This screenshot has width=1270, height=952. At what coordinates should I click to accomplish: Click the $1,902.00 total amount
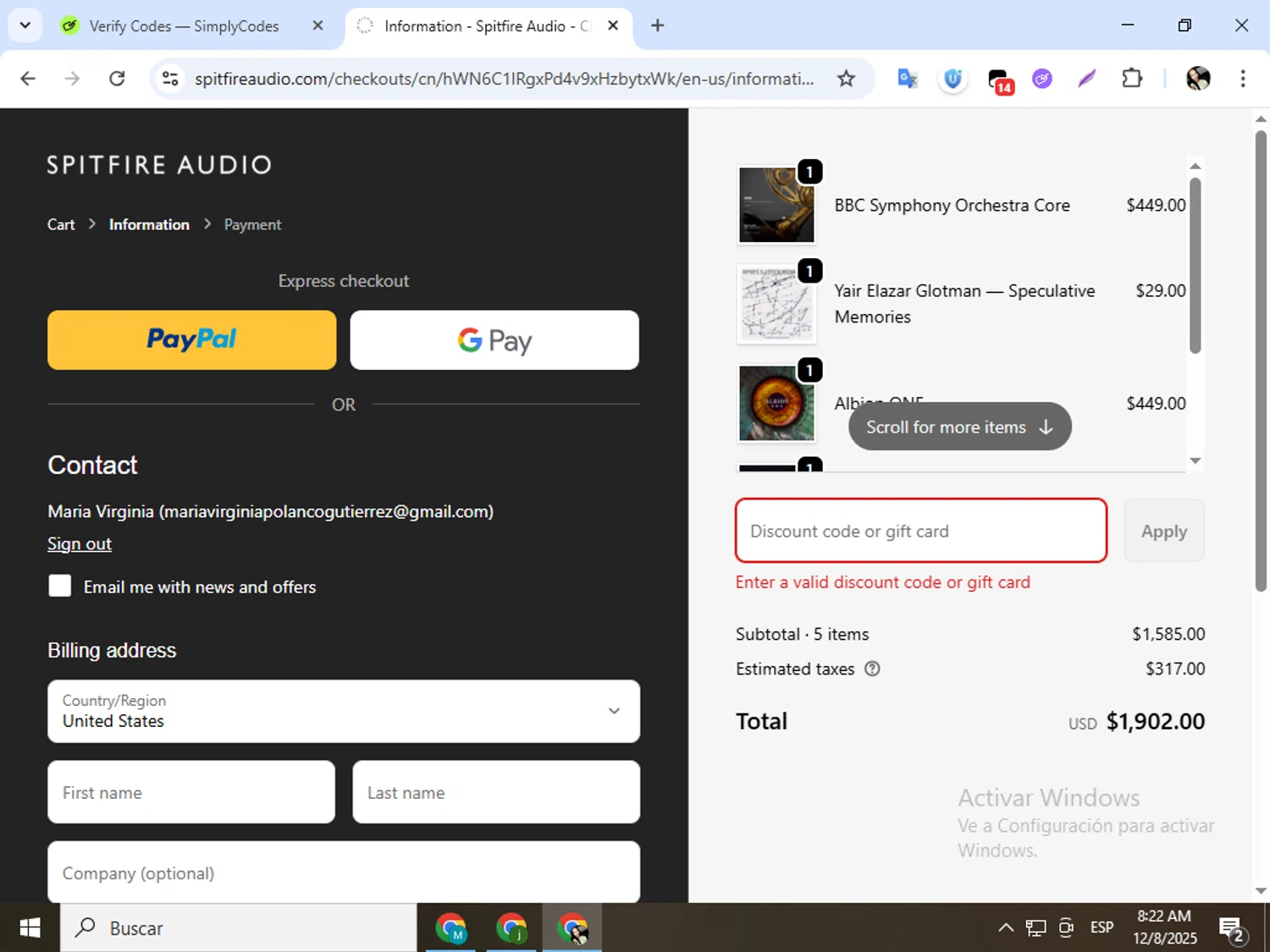click(1155, 721)
